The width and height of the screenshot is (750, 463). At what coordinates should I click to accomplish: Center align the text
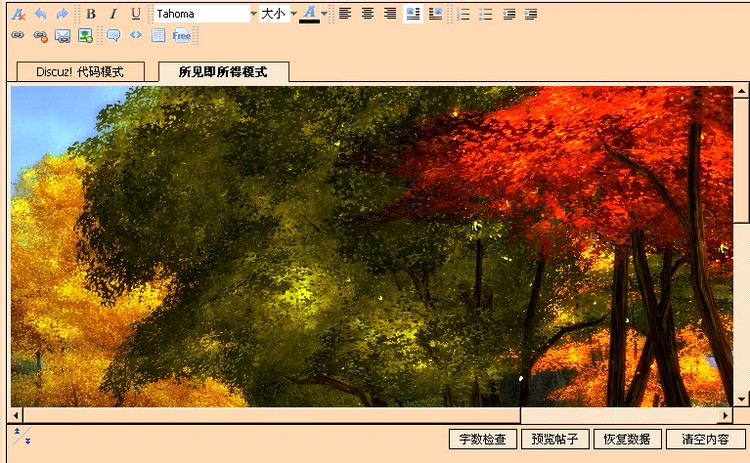[367, 14]
